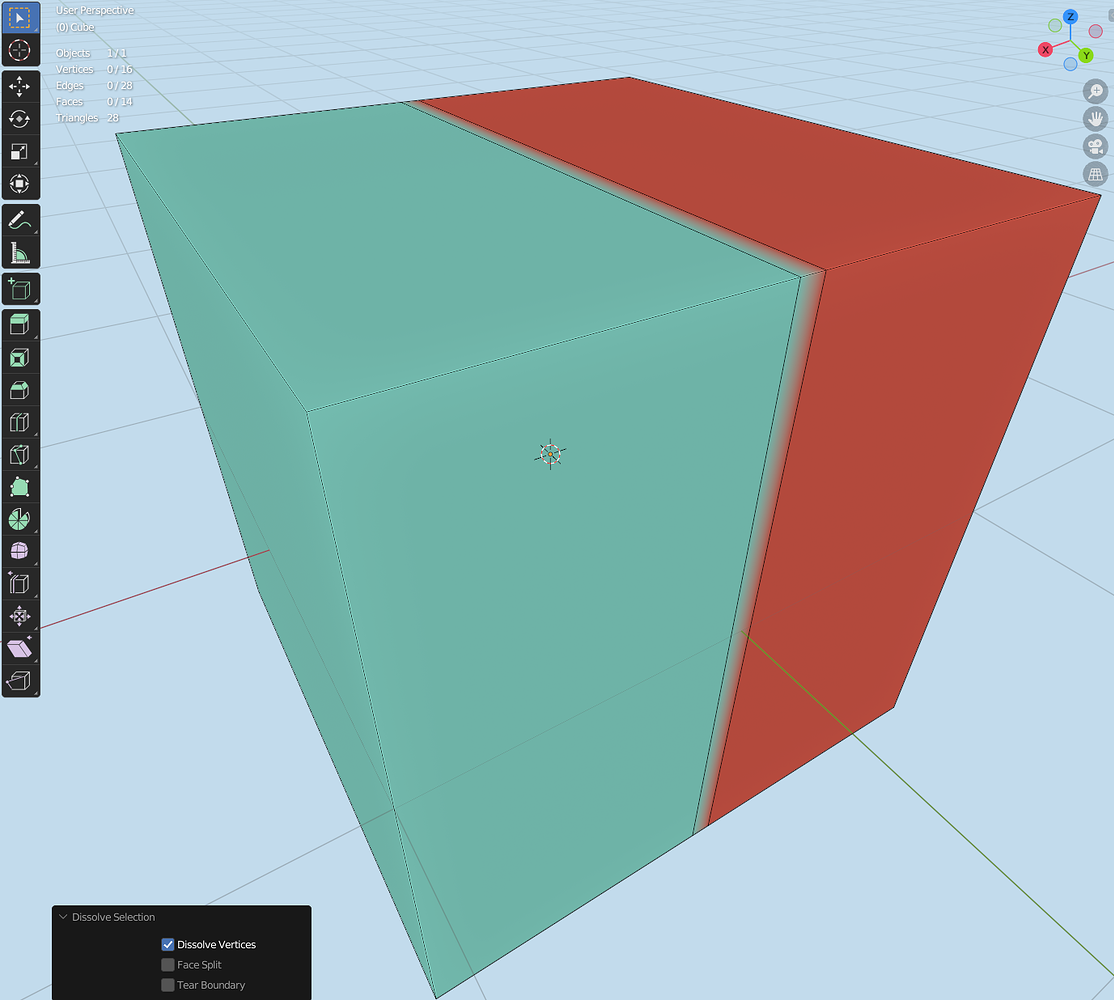The width and height of the screenshot is (1114, 1000).
Task: Select the Measure tool
Action: click(20, 252)
